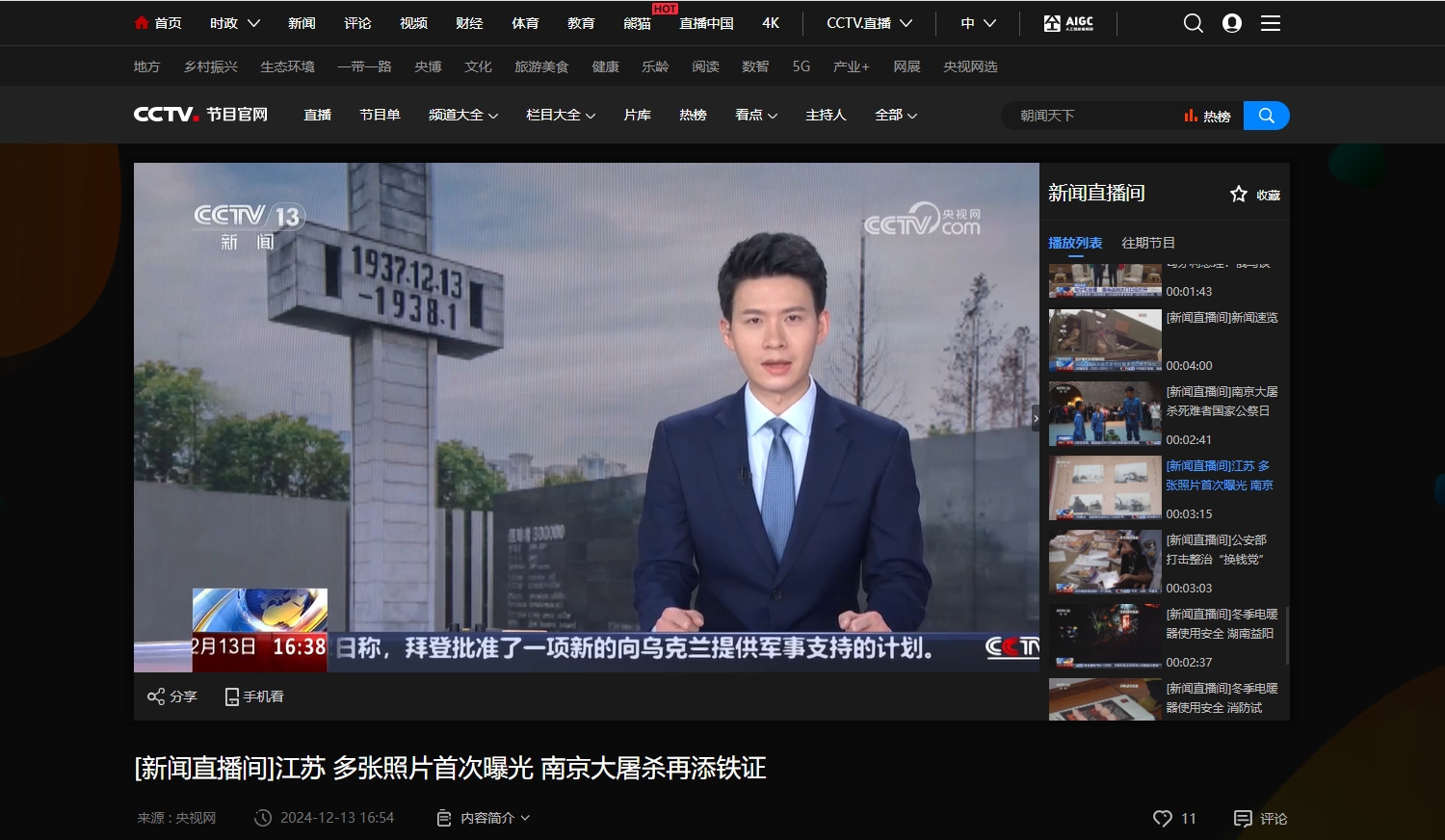Click the magnifier icon in top navigation

(x=1193, y=23)
